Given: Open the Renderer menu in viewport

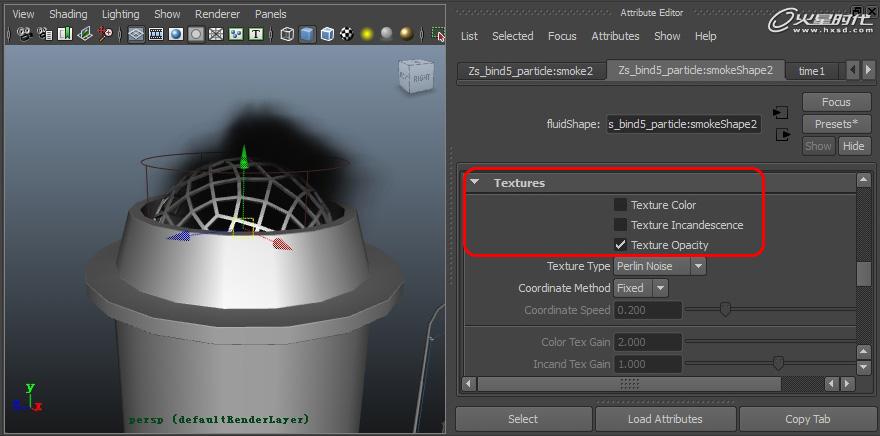Looking at the screenshot, I should (217, 14).
